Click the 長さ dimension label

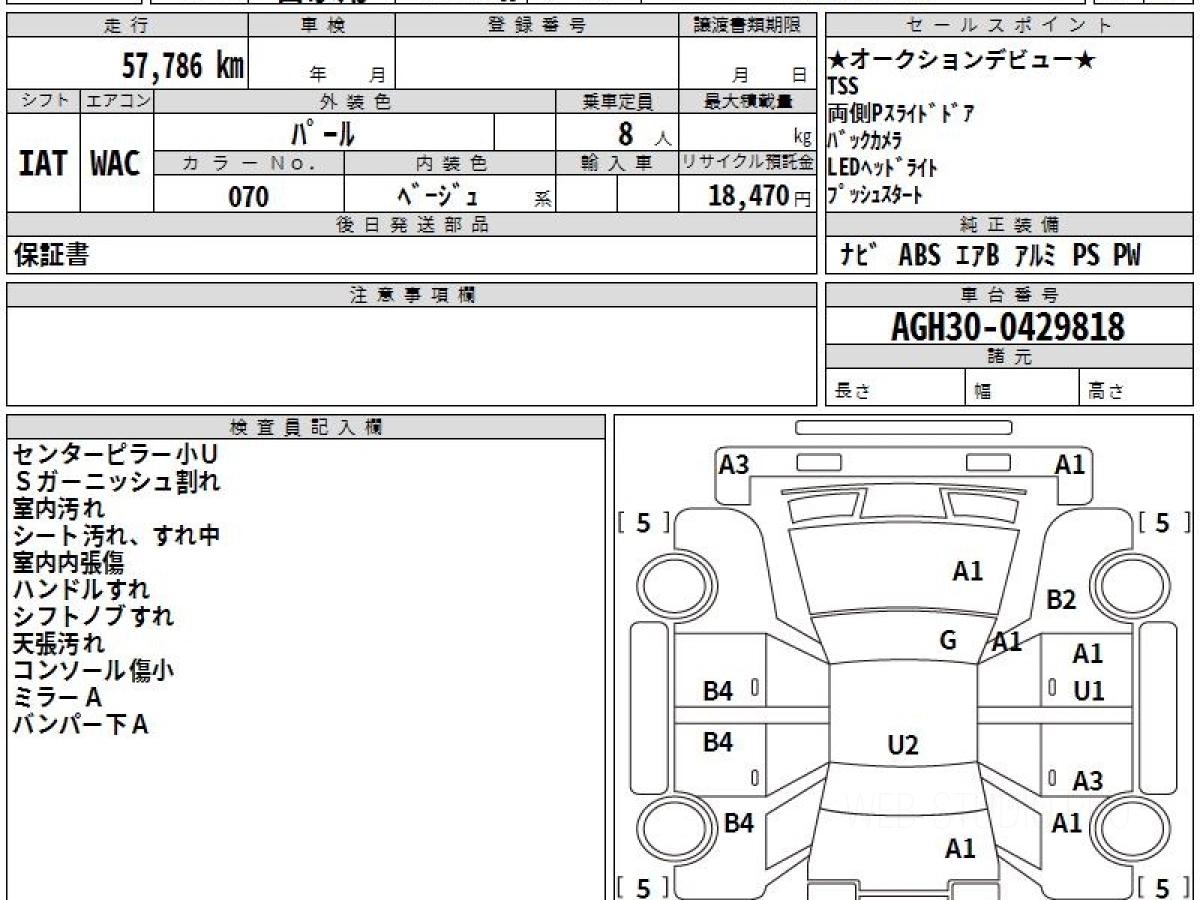pyautogui.click(x=853, y=392)
